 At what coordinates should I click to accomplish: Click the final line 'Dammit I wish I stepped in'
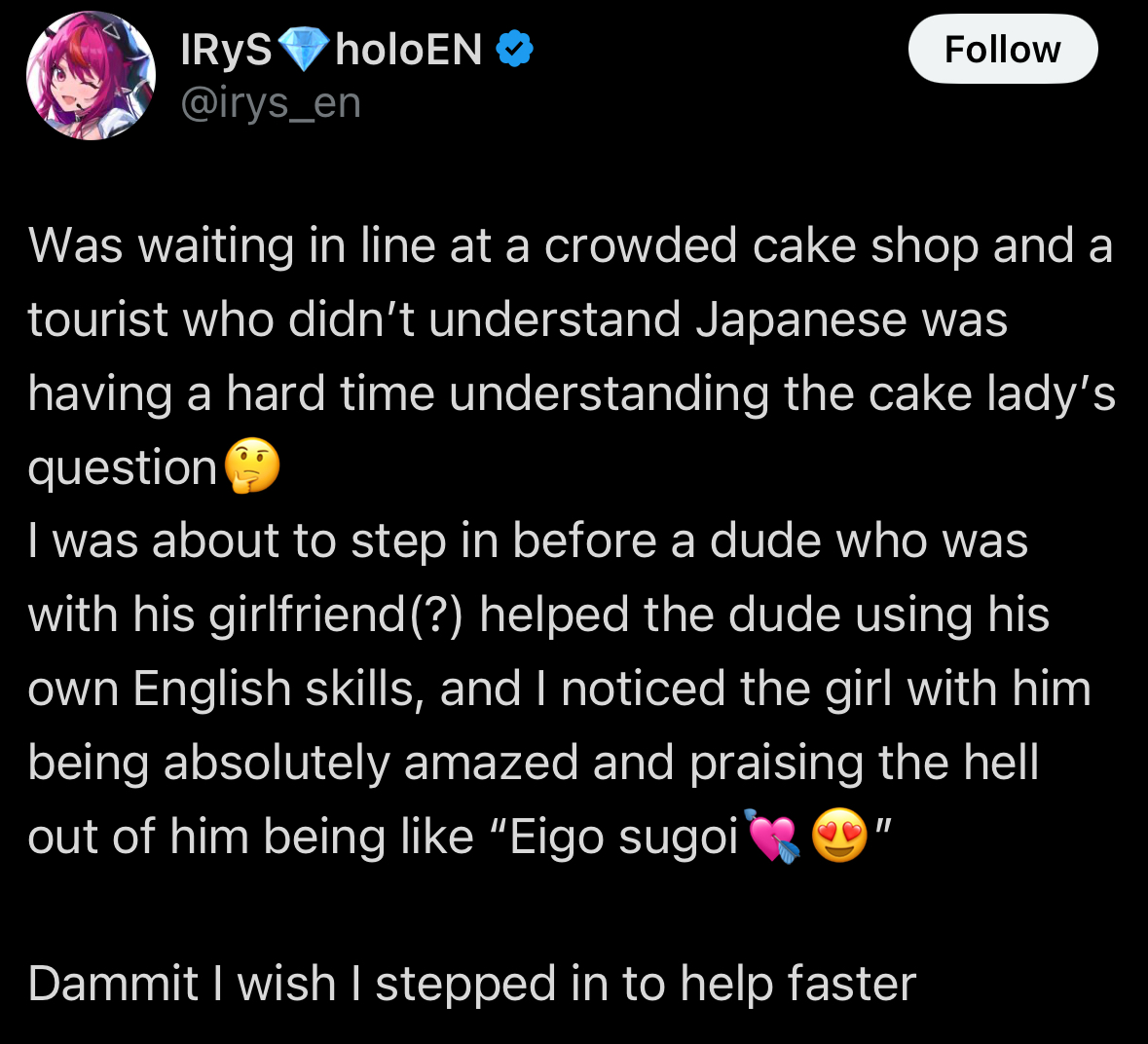point(472,984)
